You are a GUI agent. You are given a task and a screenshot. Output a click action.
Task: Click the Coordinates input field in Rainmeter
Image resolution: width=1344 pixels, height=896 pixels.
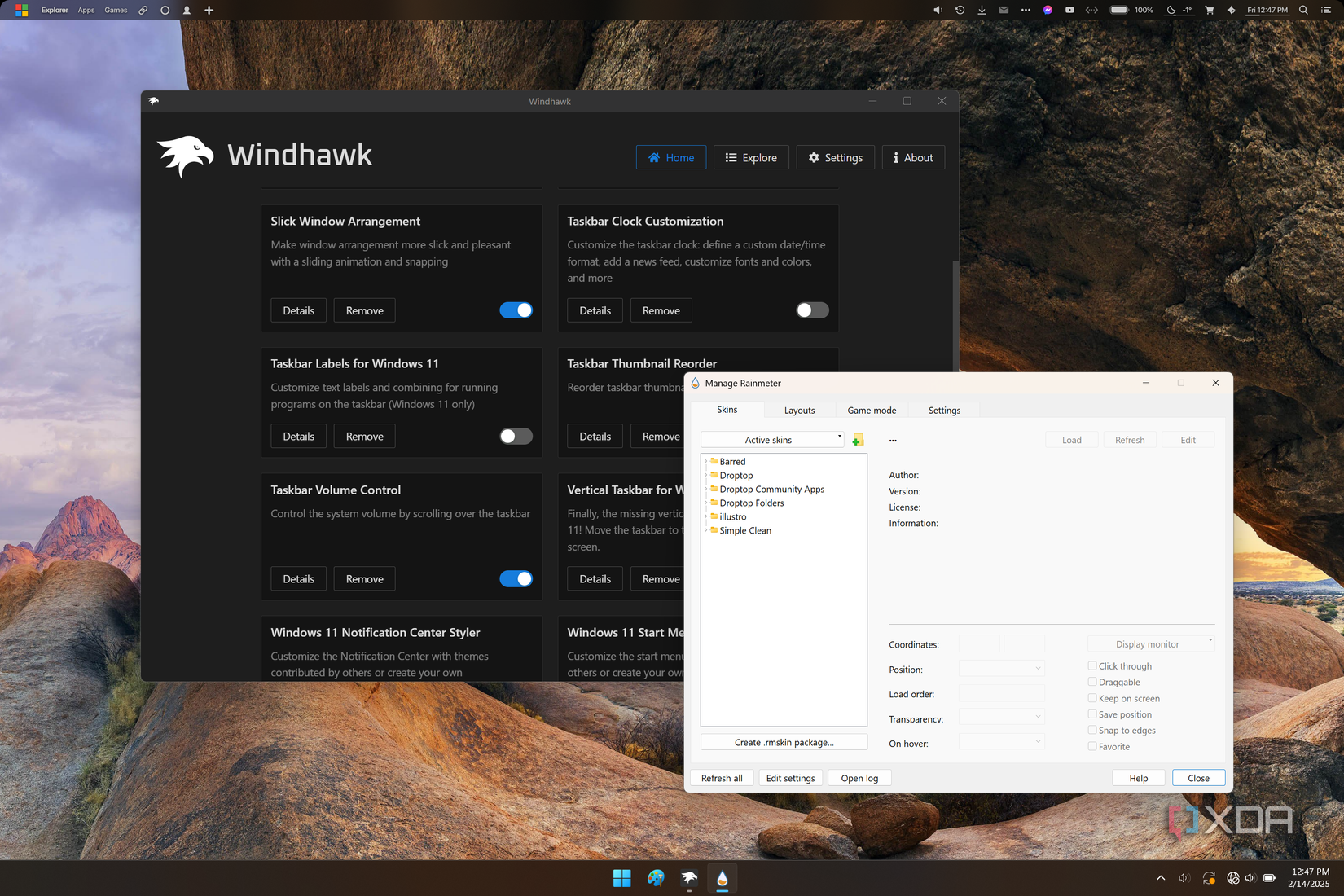tap(978, 643)
